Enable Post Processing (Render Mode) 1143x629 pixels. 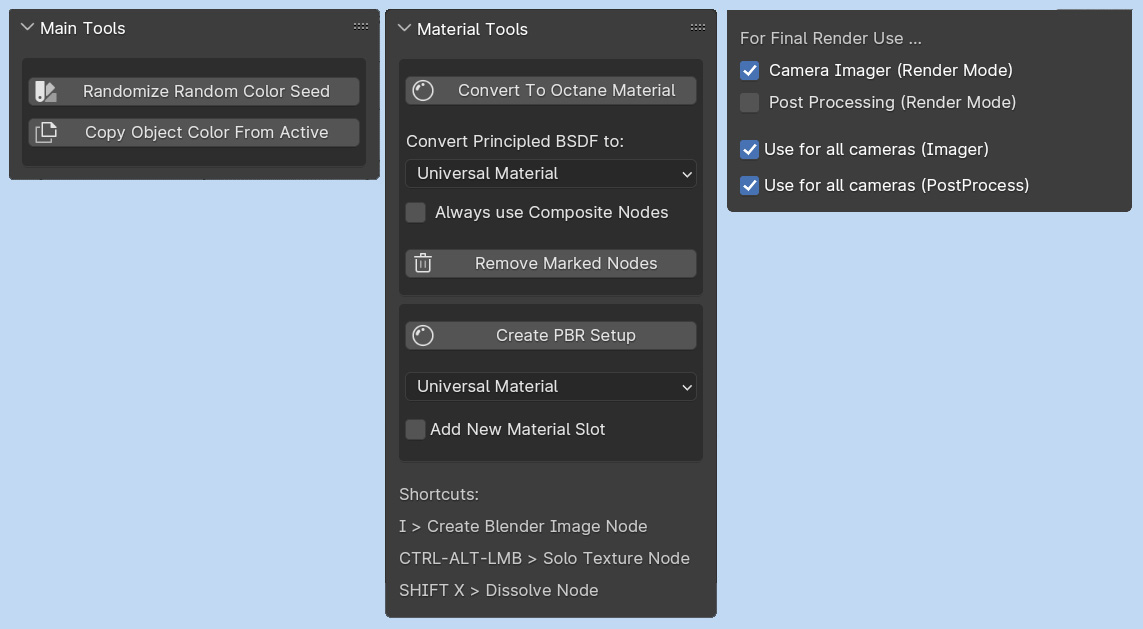coord(750,103)
